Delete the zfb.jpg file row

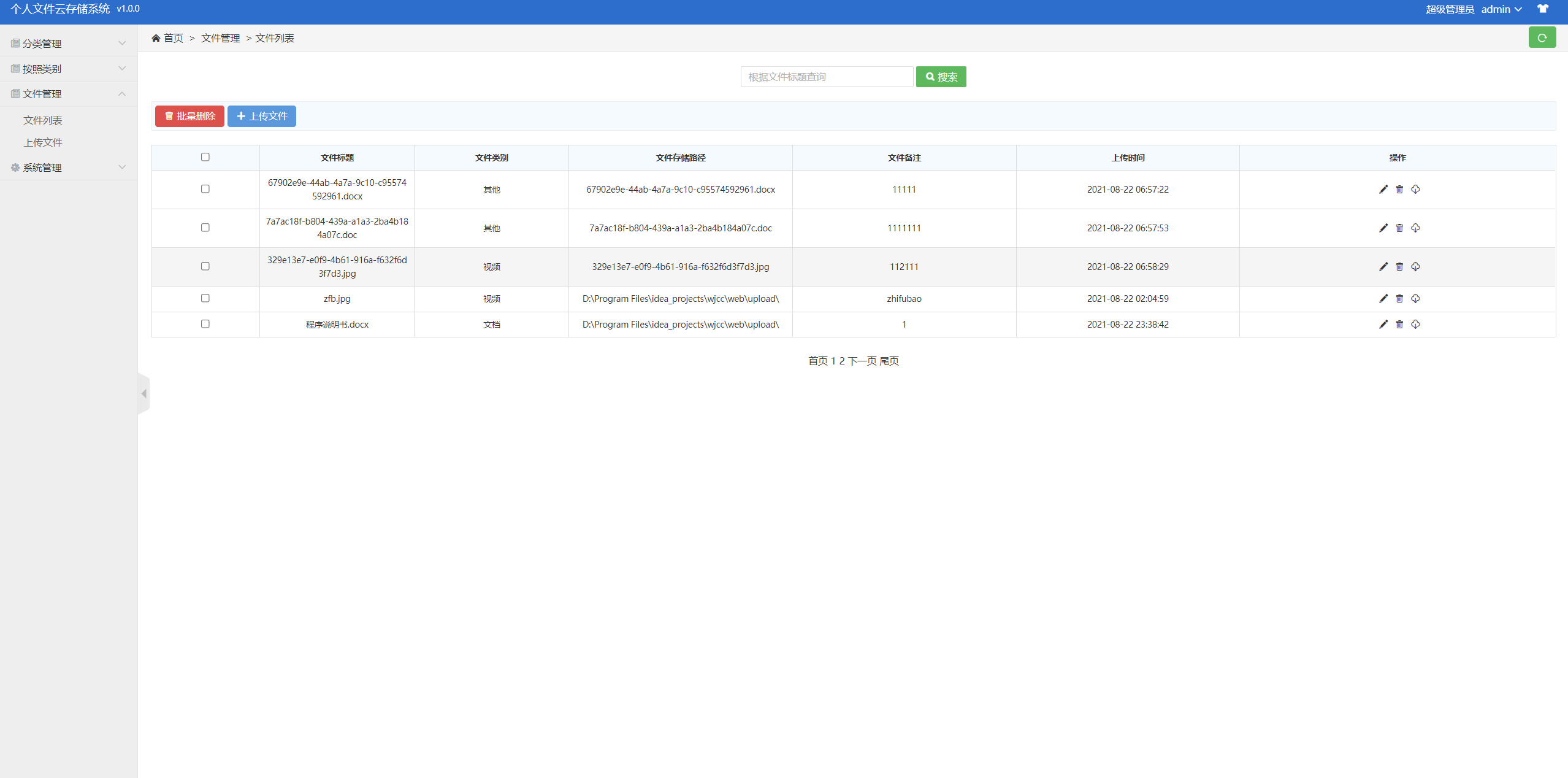pyautogui.click(x=1399, y=299)
